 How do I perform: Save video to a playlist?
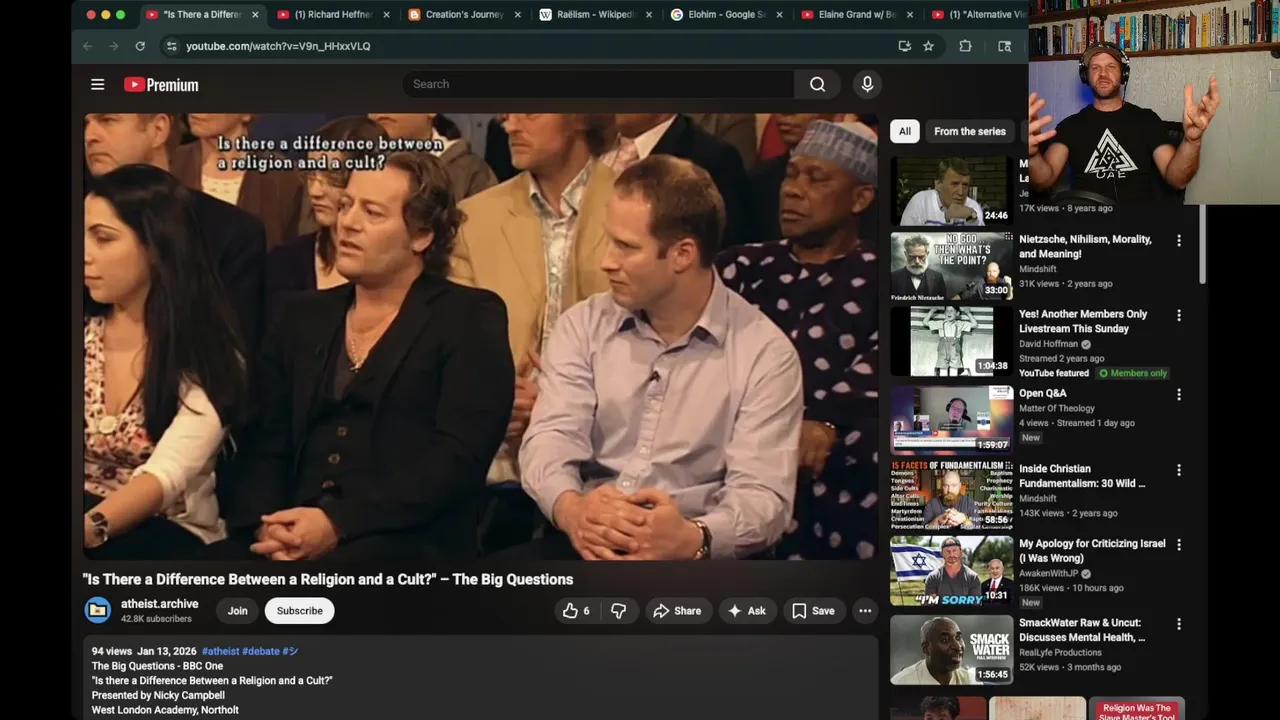point(812,611)
